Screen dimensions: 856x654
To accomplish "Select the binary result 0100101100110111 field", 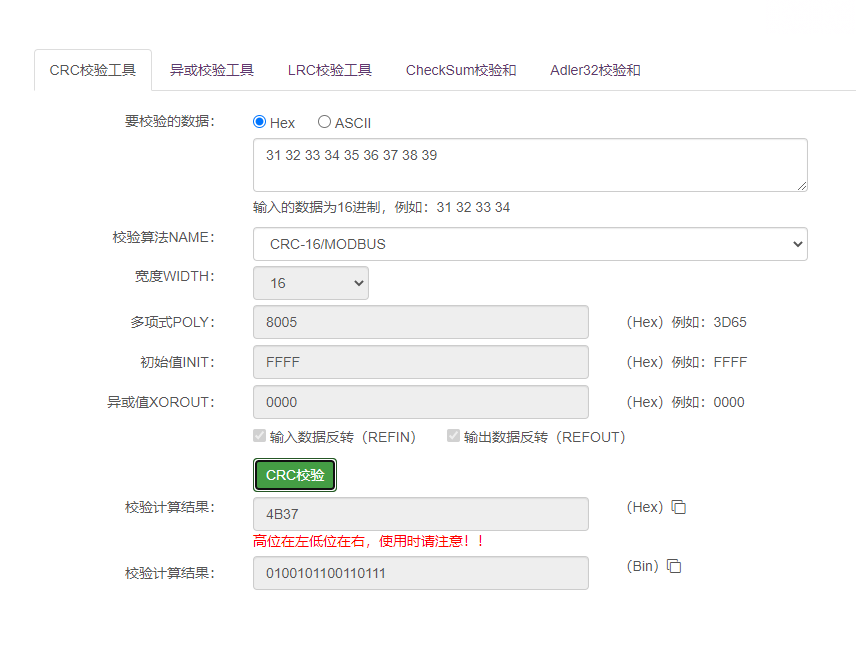I will tap(420, 572).
